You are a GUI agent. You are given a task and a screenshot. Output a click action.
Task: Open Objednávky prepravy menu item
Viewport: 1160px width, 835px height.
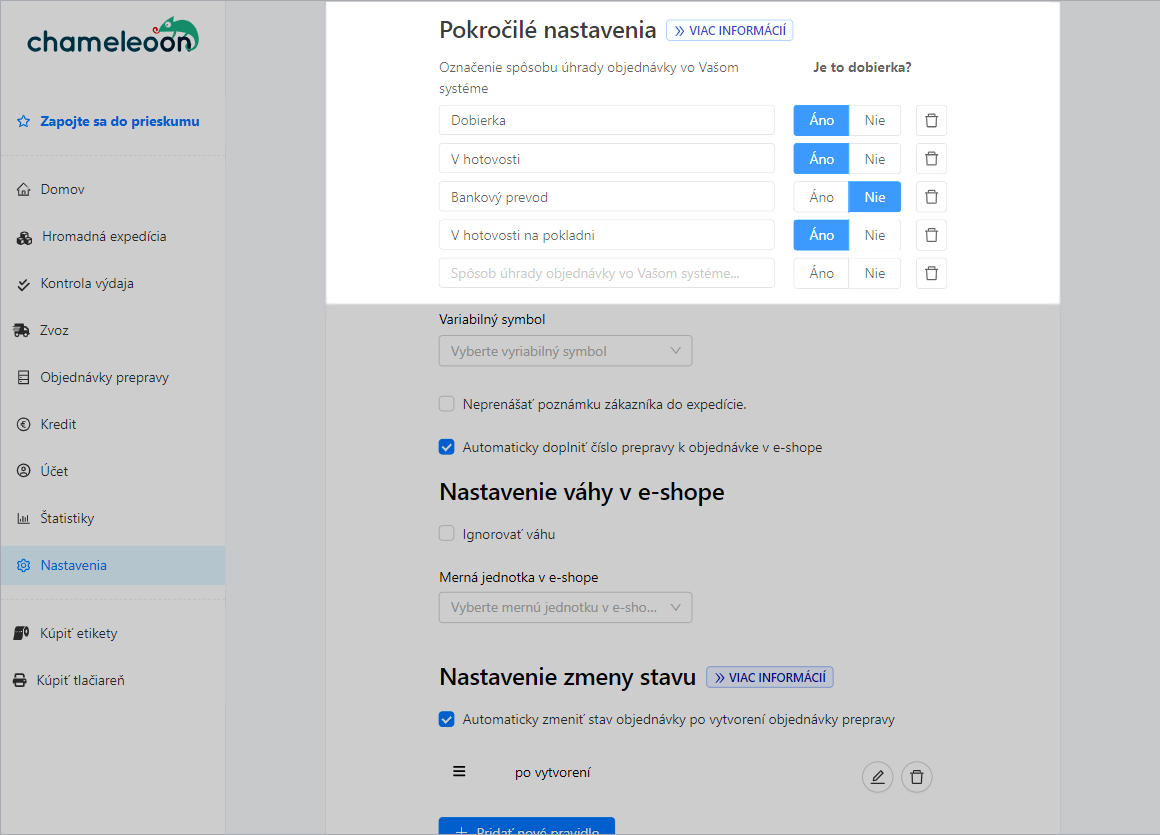click(x=104, y=377)
